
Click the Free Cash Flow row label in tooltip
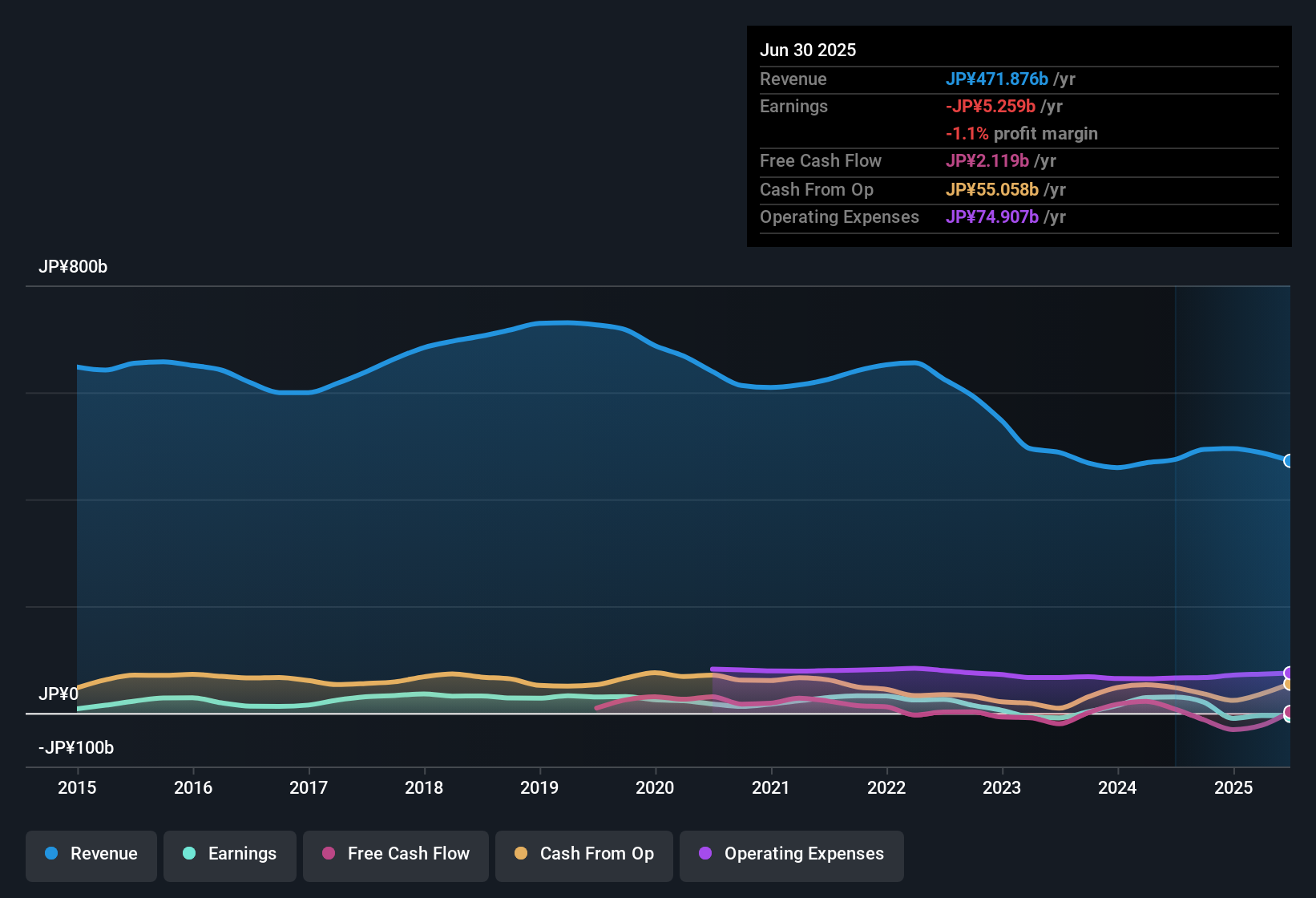[821, 161]
